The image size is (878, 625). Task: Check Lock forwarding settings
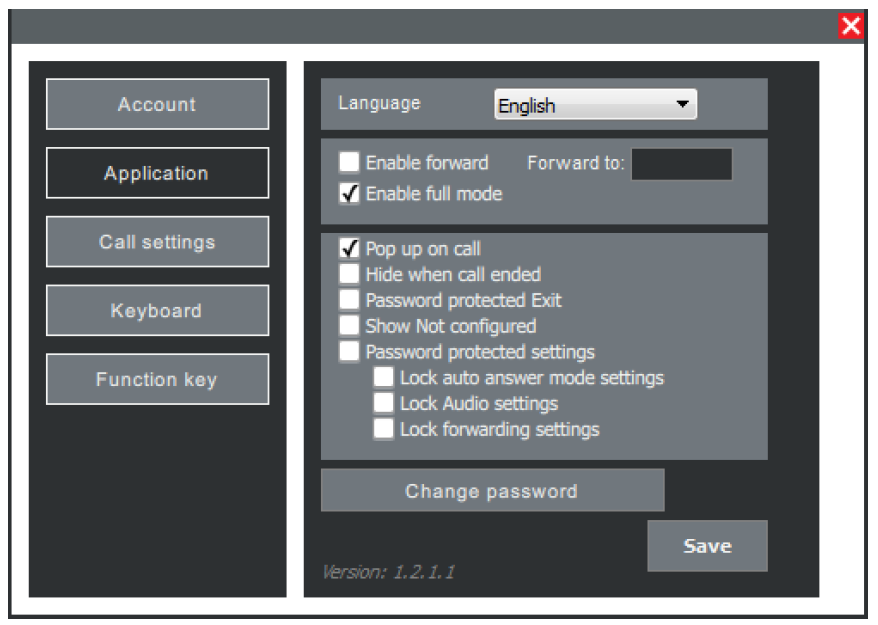[x=383, y=430]
